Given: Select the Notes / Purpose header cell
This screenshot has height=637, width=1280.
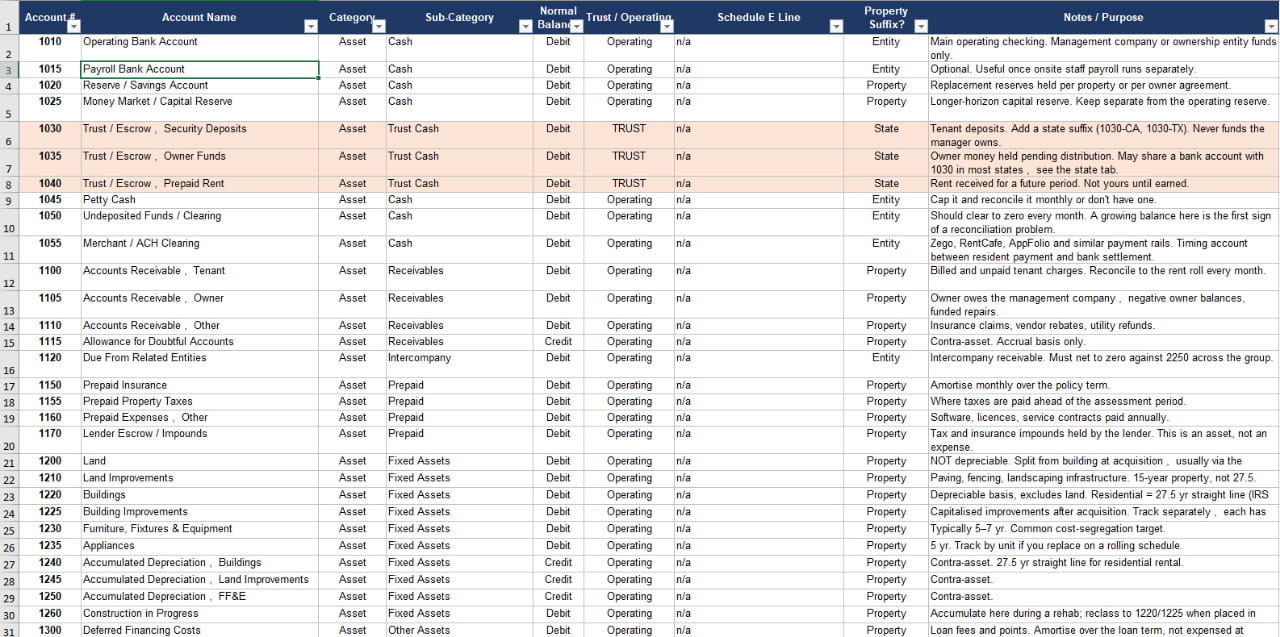Looking at the screenshot, I should [1103, 17].
